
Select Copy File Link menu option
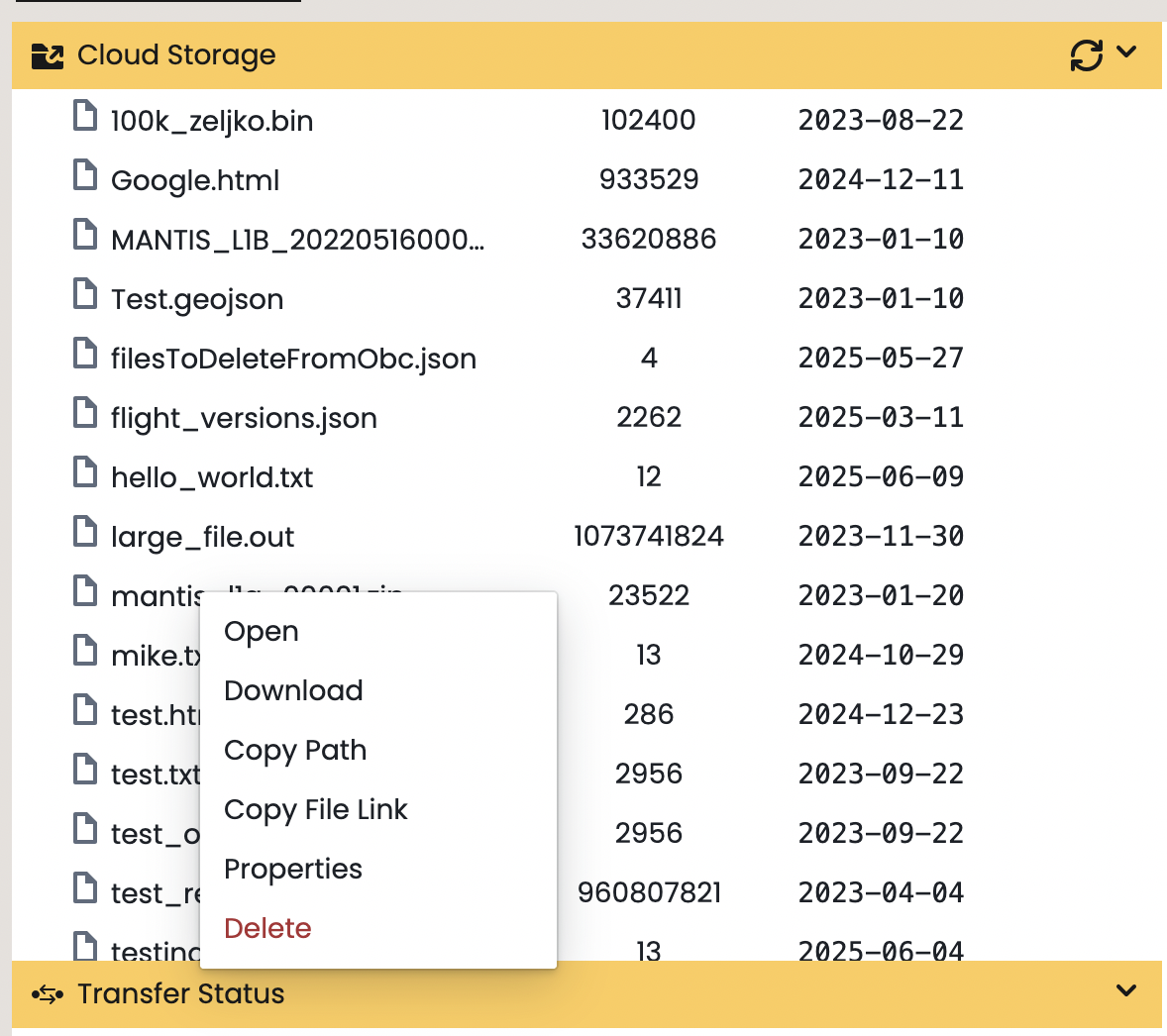315,809
